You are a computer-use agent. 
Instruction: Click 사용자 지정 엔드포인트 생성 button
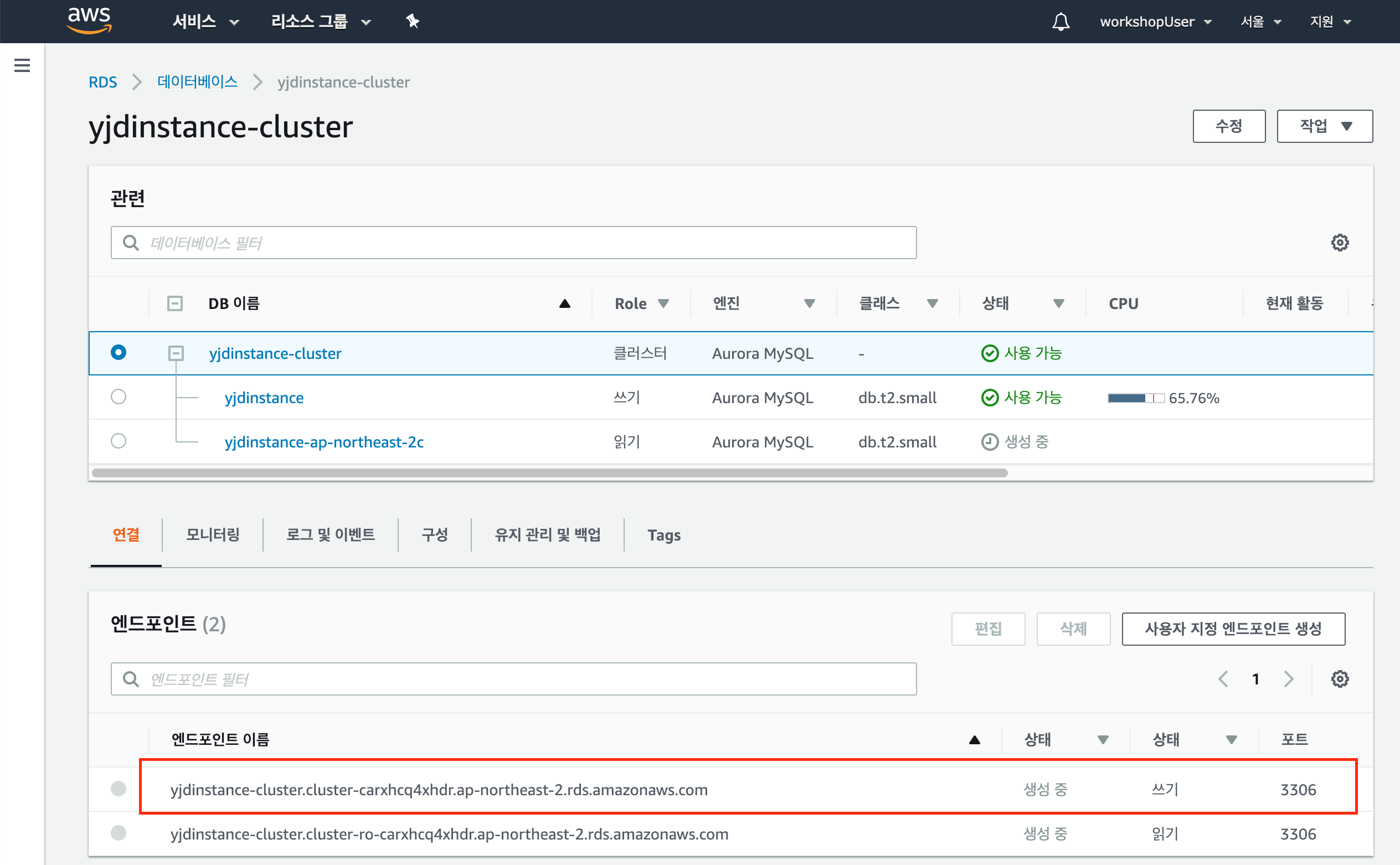1233,629
